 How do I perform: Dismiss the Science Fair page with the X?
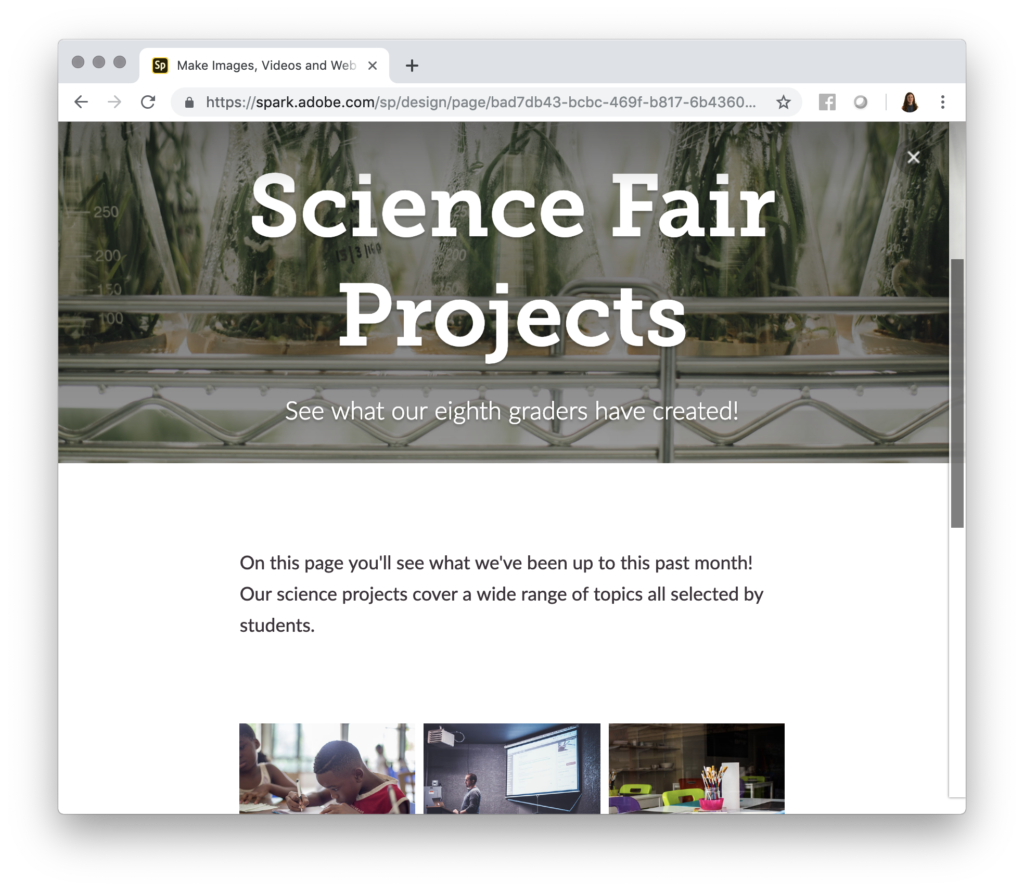pyautogui.click(x=913, y=157)
